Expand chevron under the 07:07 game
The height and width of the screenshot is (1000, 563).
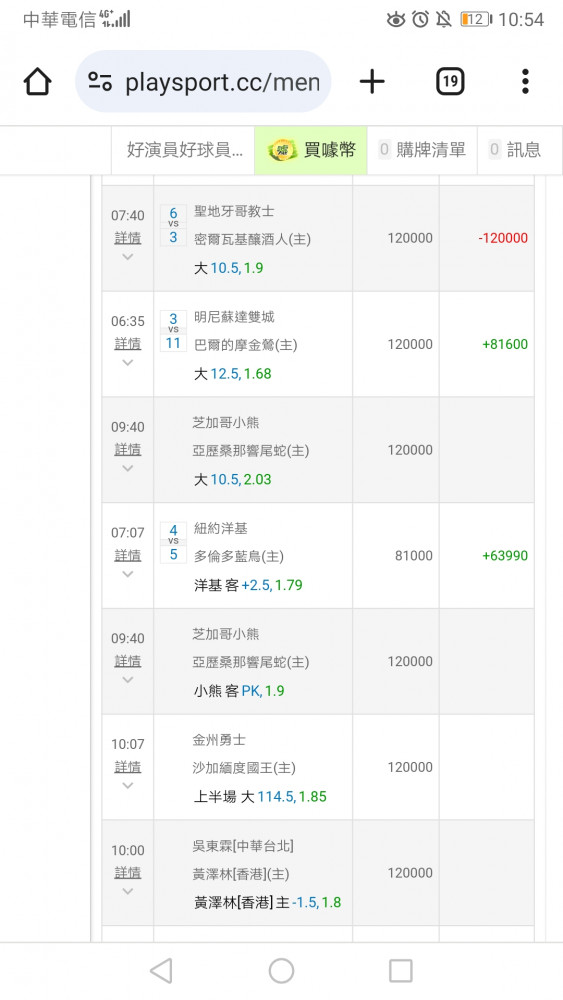(128, 574)
